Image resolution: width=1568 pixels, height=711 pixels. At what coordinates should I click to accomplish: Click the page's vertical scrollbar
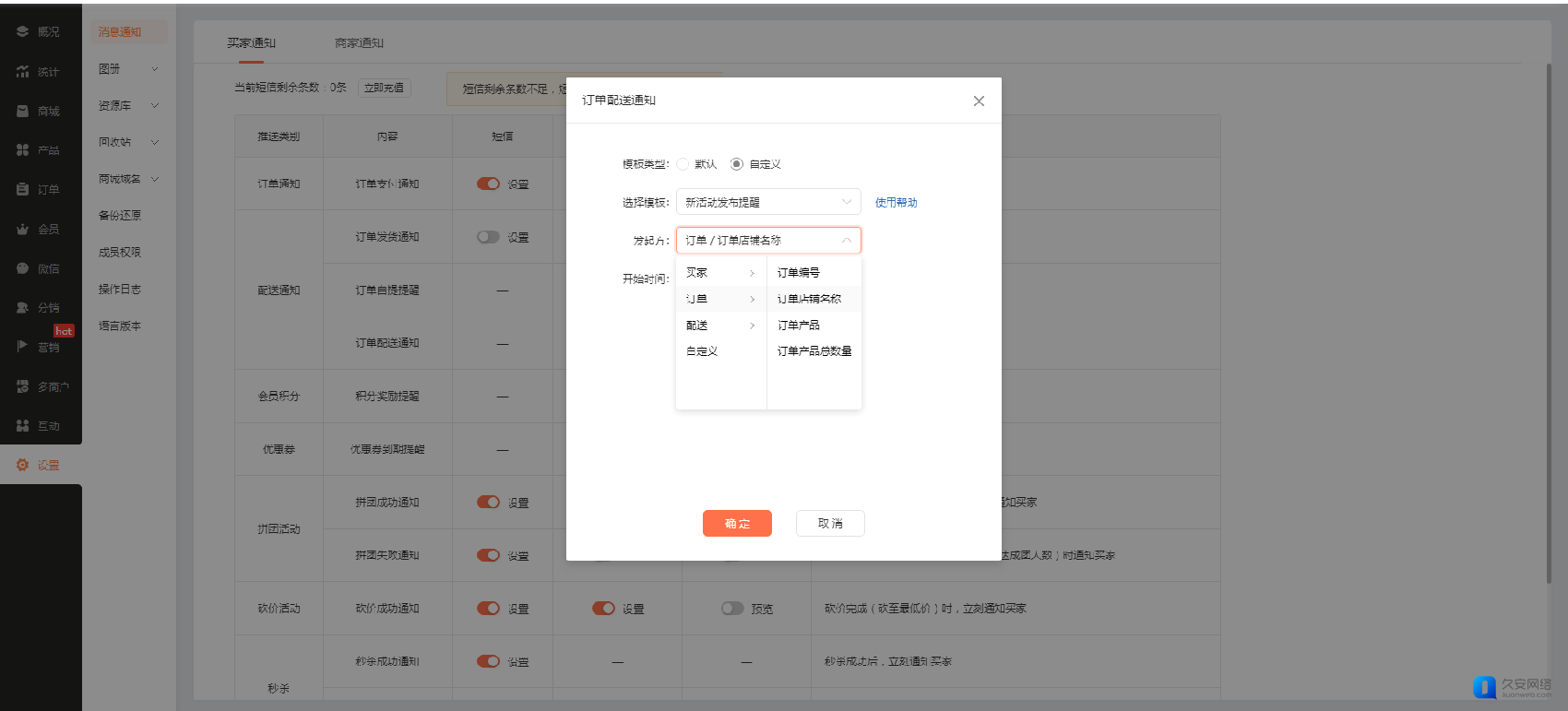[x=1549, y=323]
